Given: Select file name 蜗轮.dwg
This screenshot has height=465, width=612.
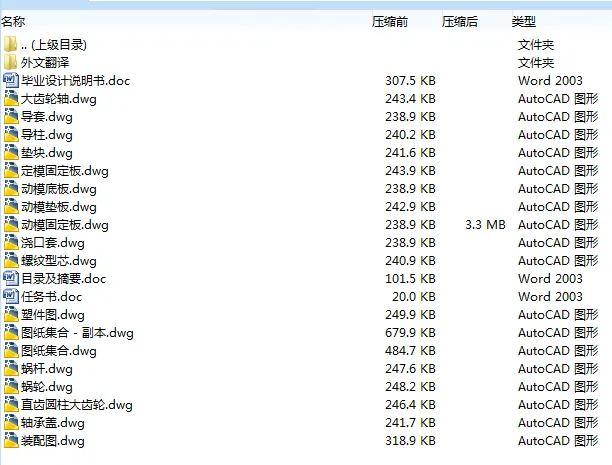Looking at the screenshot, I should 47,386.
